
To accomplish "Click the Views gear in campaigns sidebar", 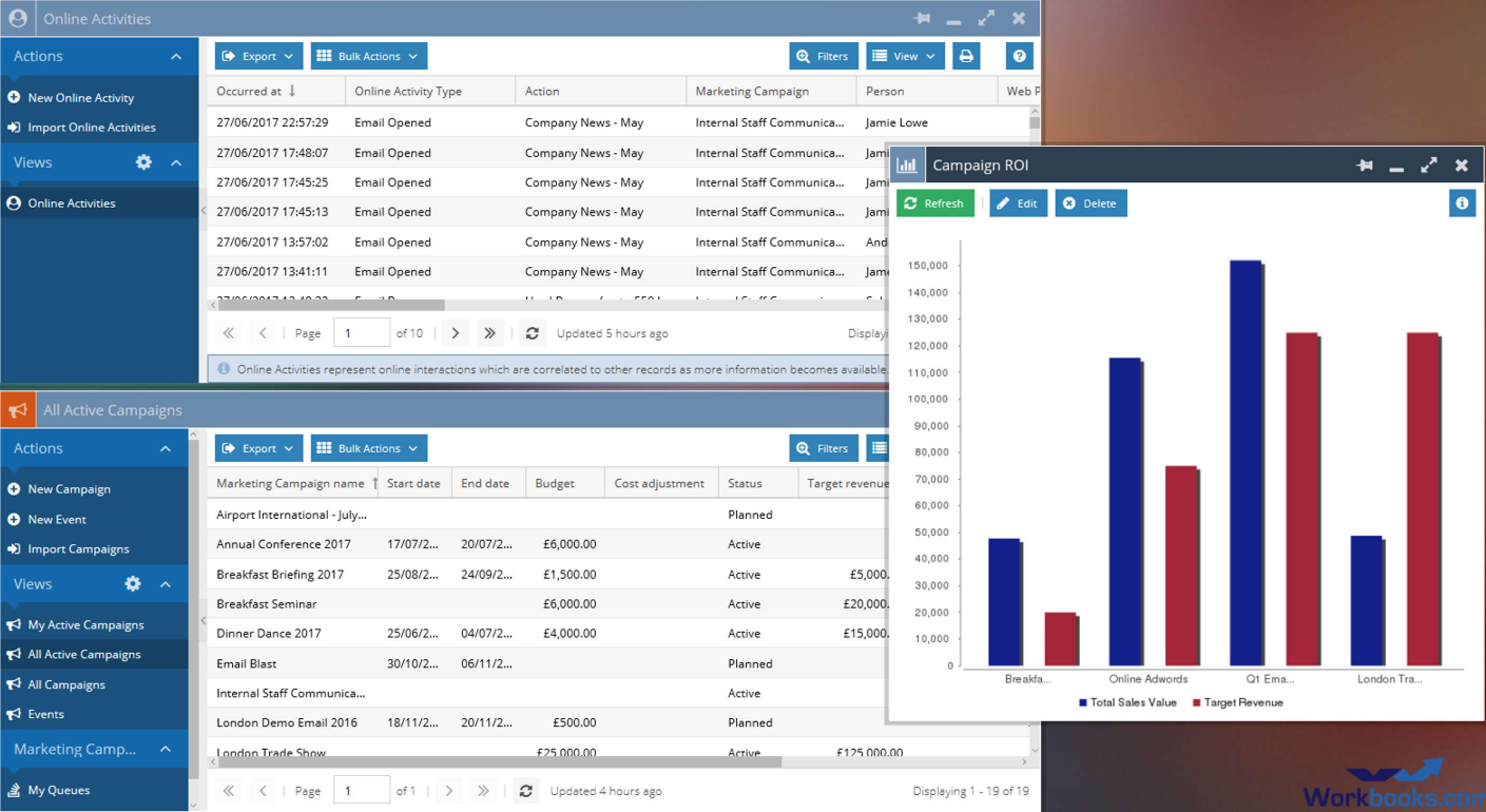I will 133,584.
